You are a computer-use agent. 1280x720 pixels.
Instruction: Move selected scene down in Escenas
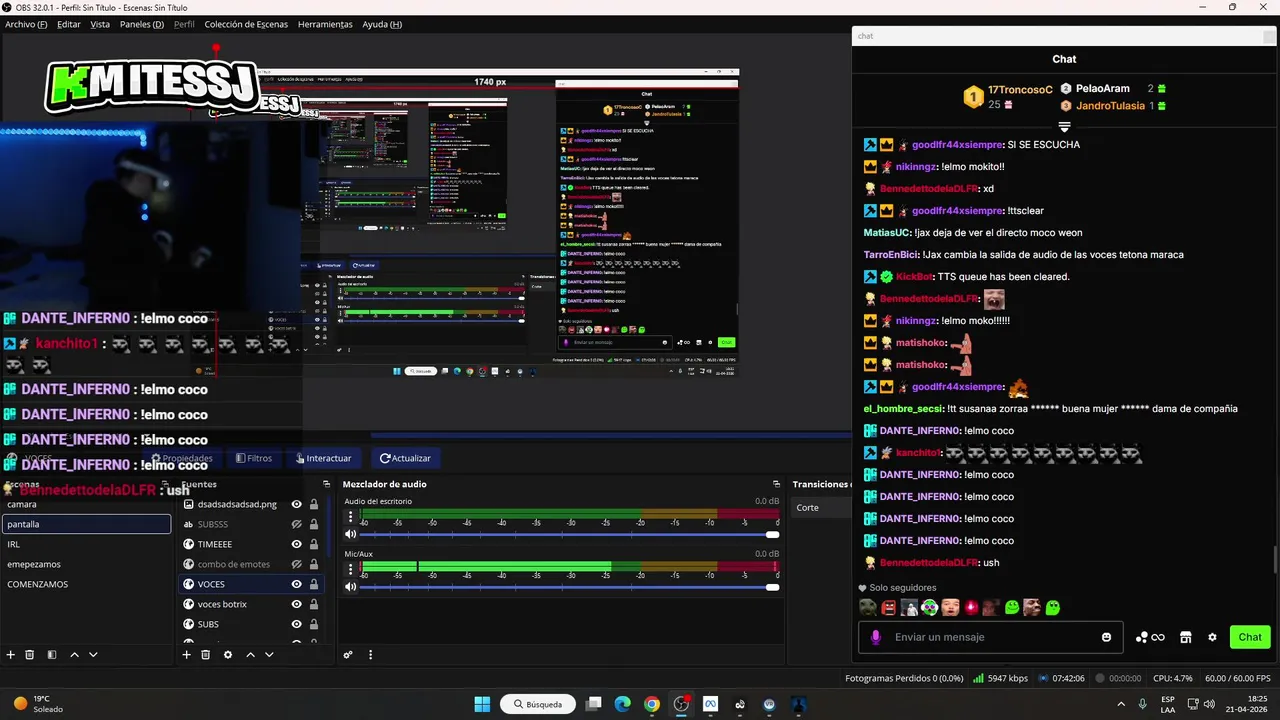[x=93, y=655]
